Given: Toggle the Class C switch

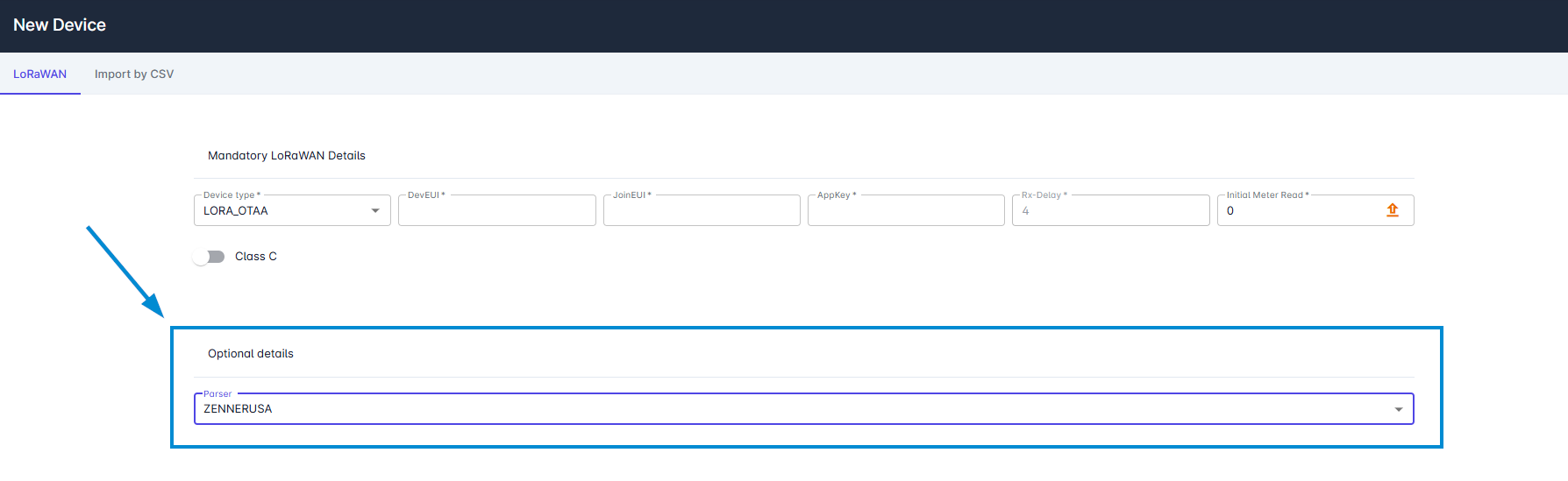Looking at the screenshot, I should [210, 257].
